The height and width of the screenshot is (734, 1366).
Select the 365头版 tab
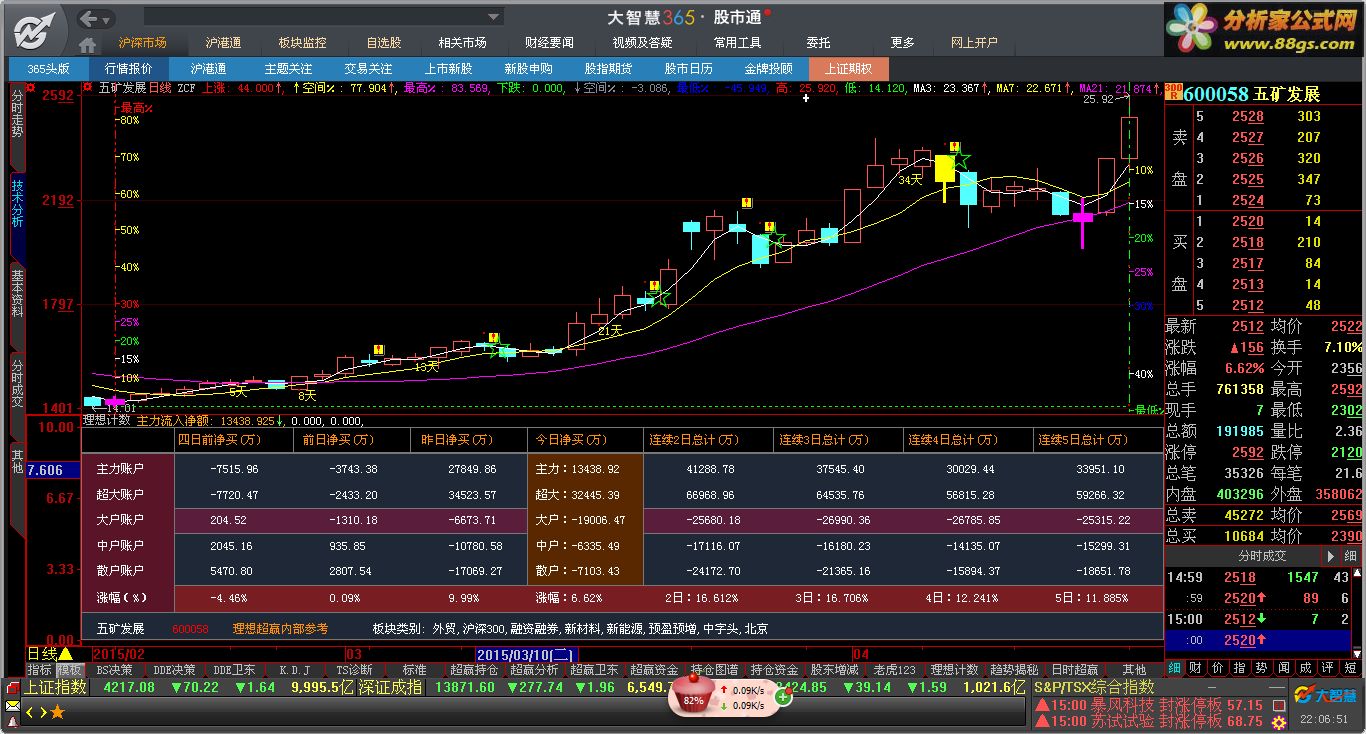[x=48, y=69]
